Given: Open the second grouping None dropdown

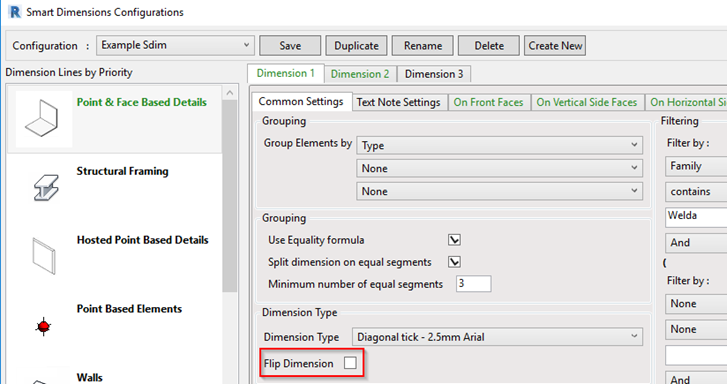Looking at the screenshot, I should (499, 168).
